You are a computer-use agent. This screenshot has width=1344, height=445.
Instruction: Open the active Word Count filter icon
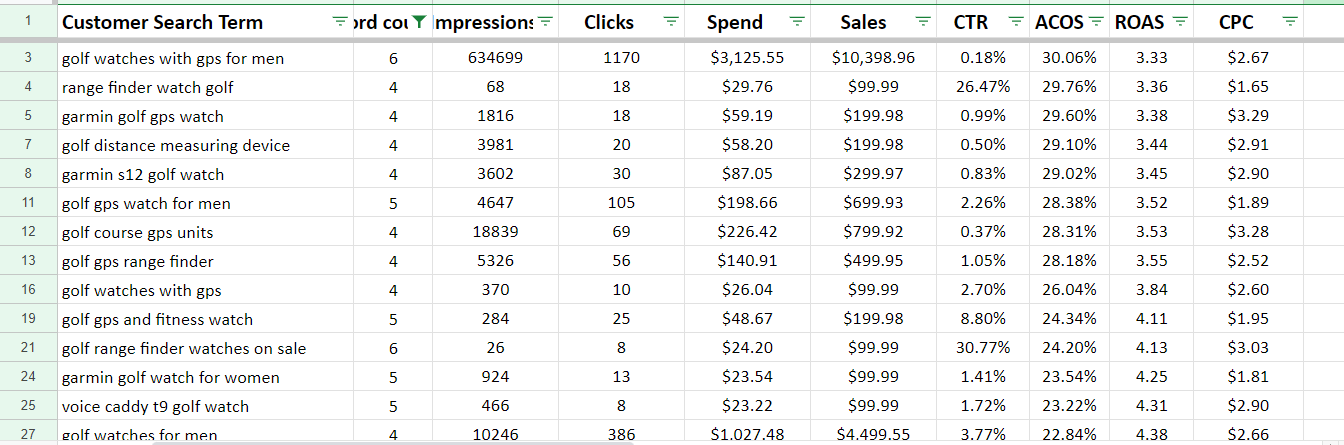point(419,22)
